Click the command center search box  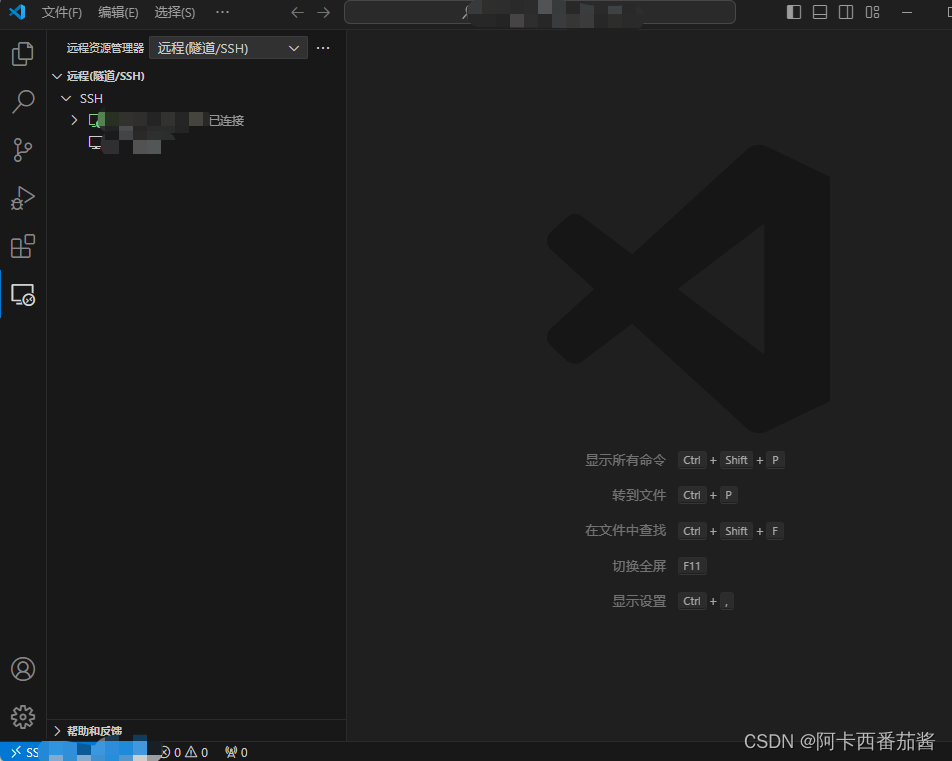(540, 12)
